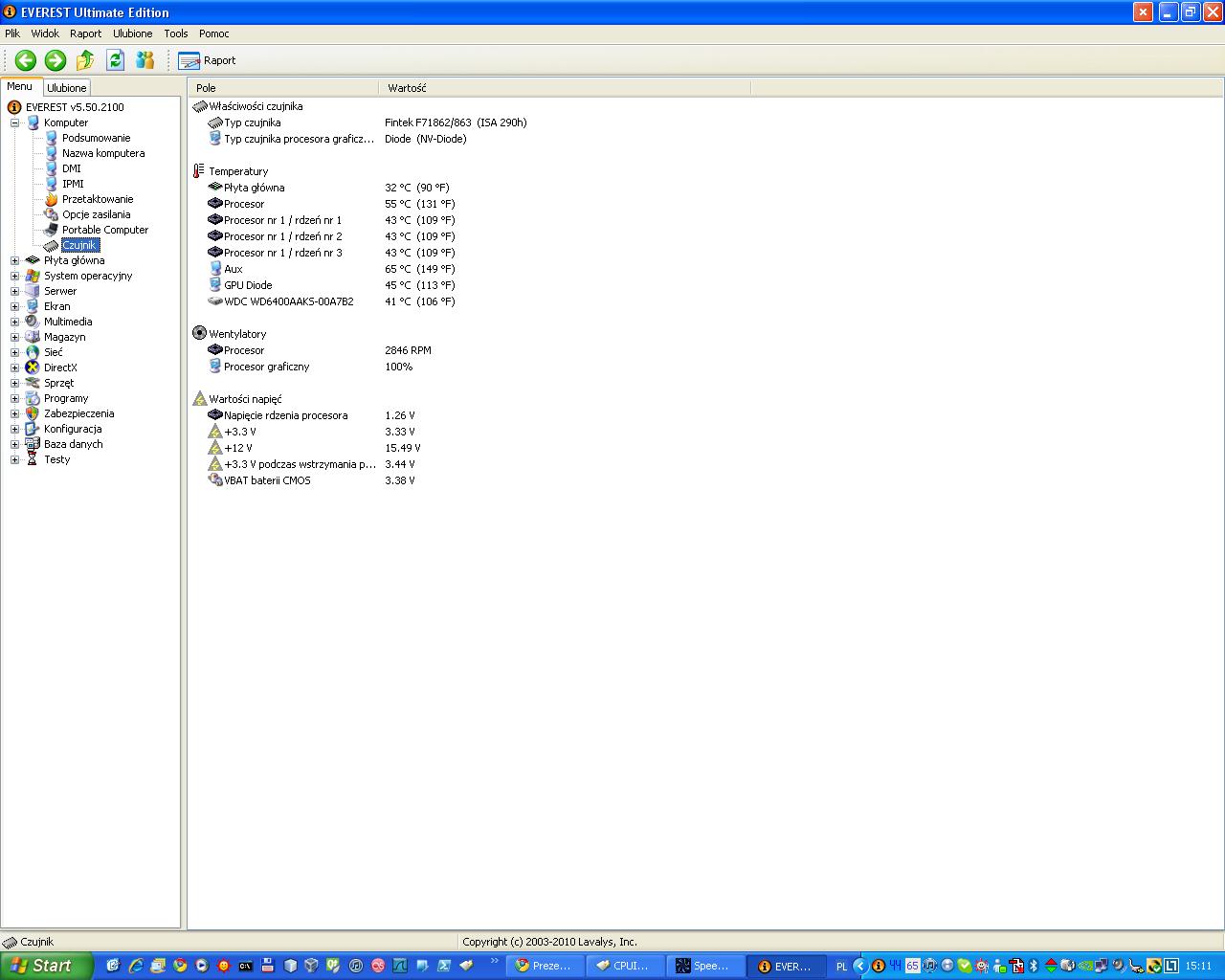
Task: Collapse the Komputer branch in the tree
Action: [x=14, y=122]
